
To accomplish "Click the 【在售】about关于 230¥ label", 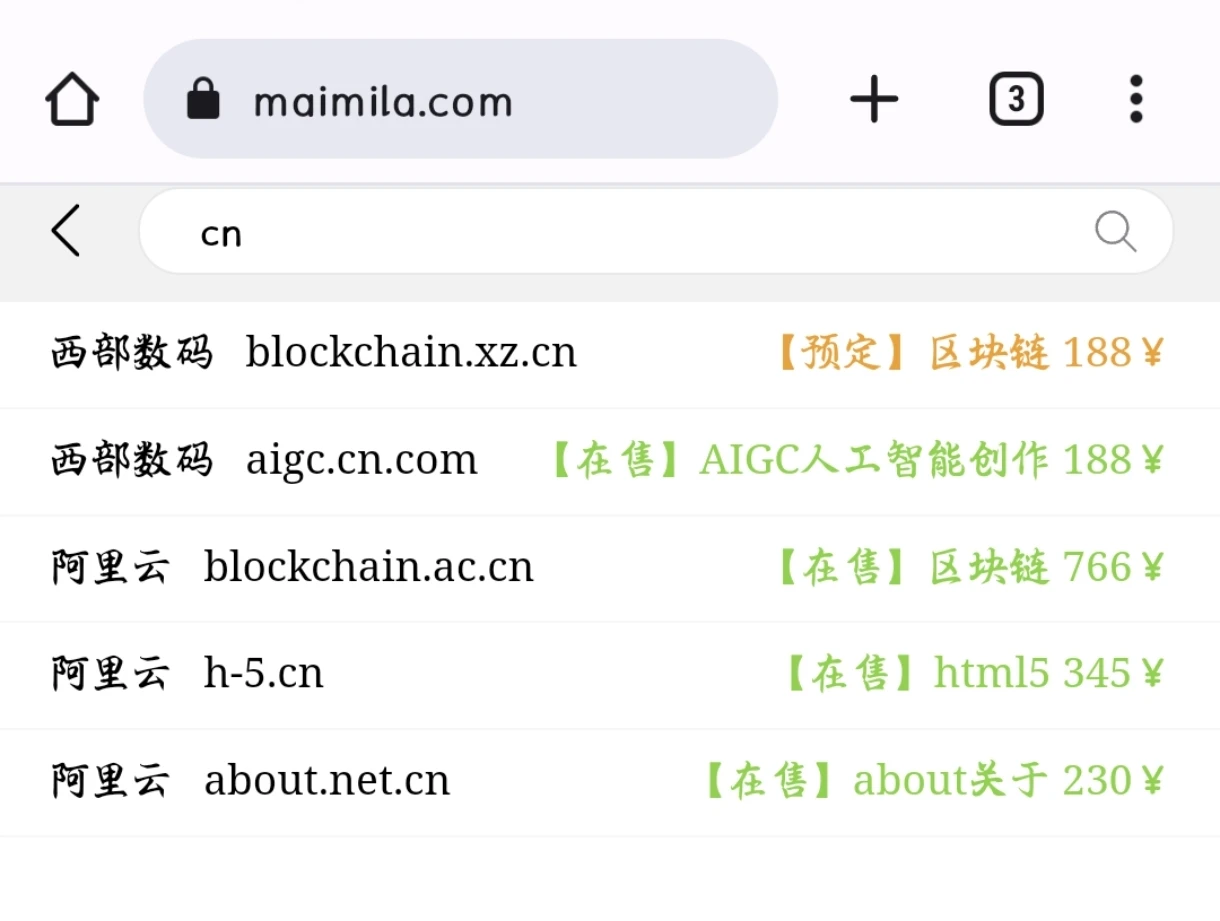I will point(932,781).
